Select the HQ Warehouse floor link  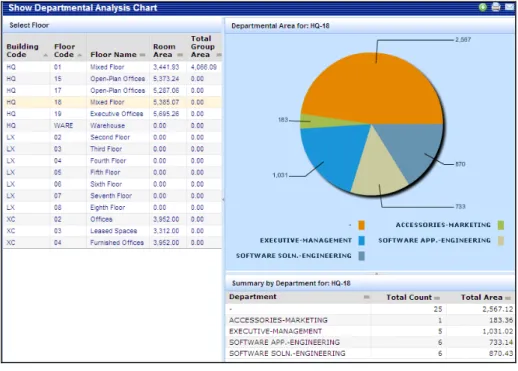tap(107, 126)
